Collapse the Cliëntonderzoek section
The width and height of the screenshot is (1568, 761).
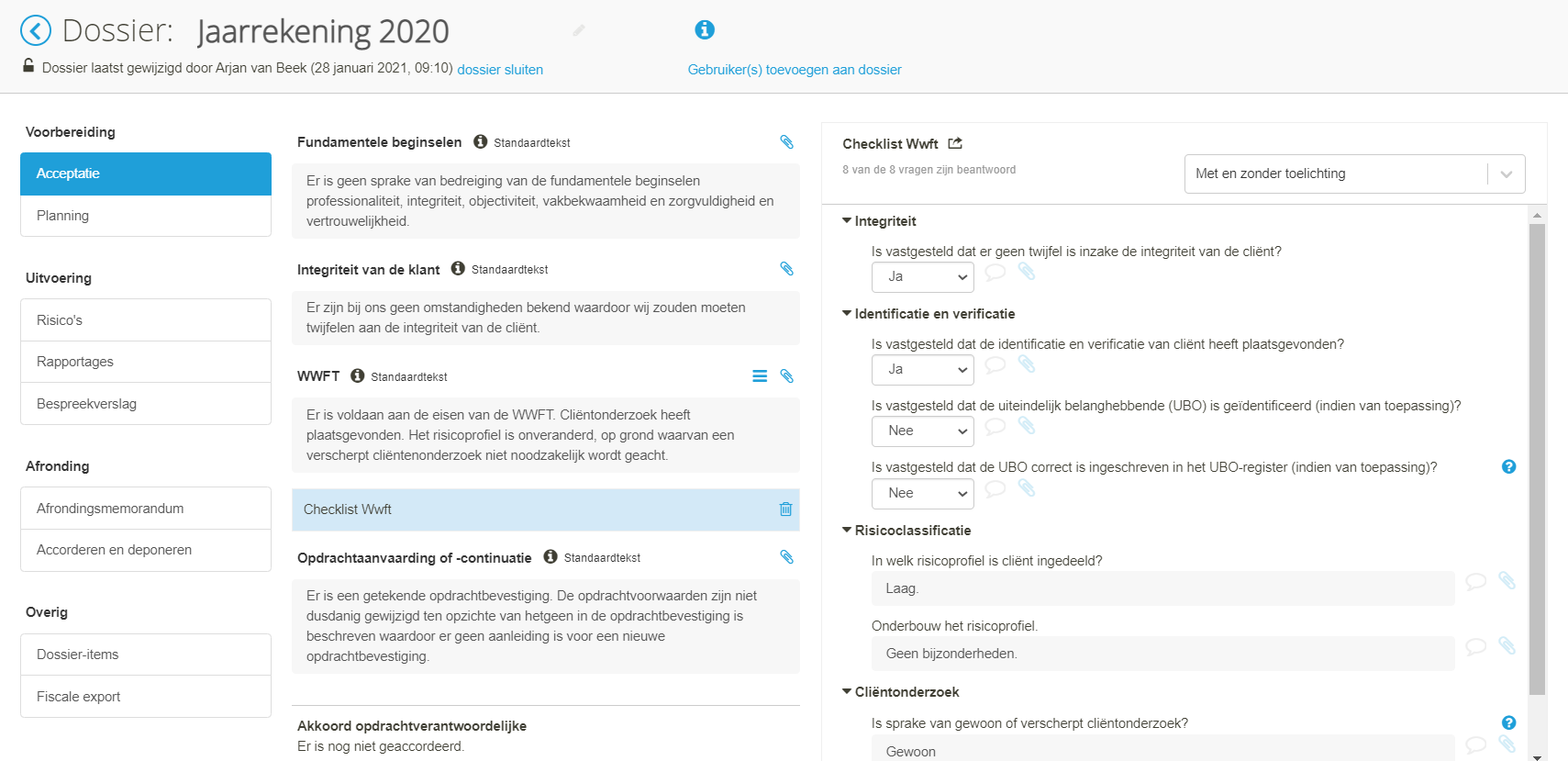pyautogui.click(x=847, y=691)
